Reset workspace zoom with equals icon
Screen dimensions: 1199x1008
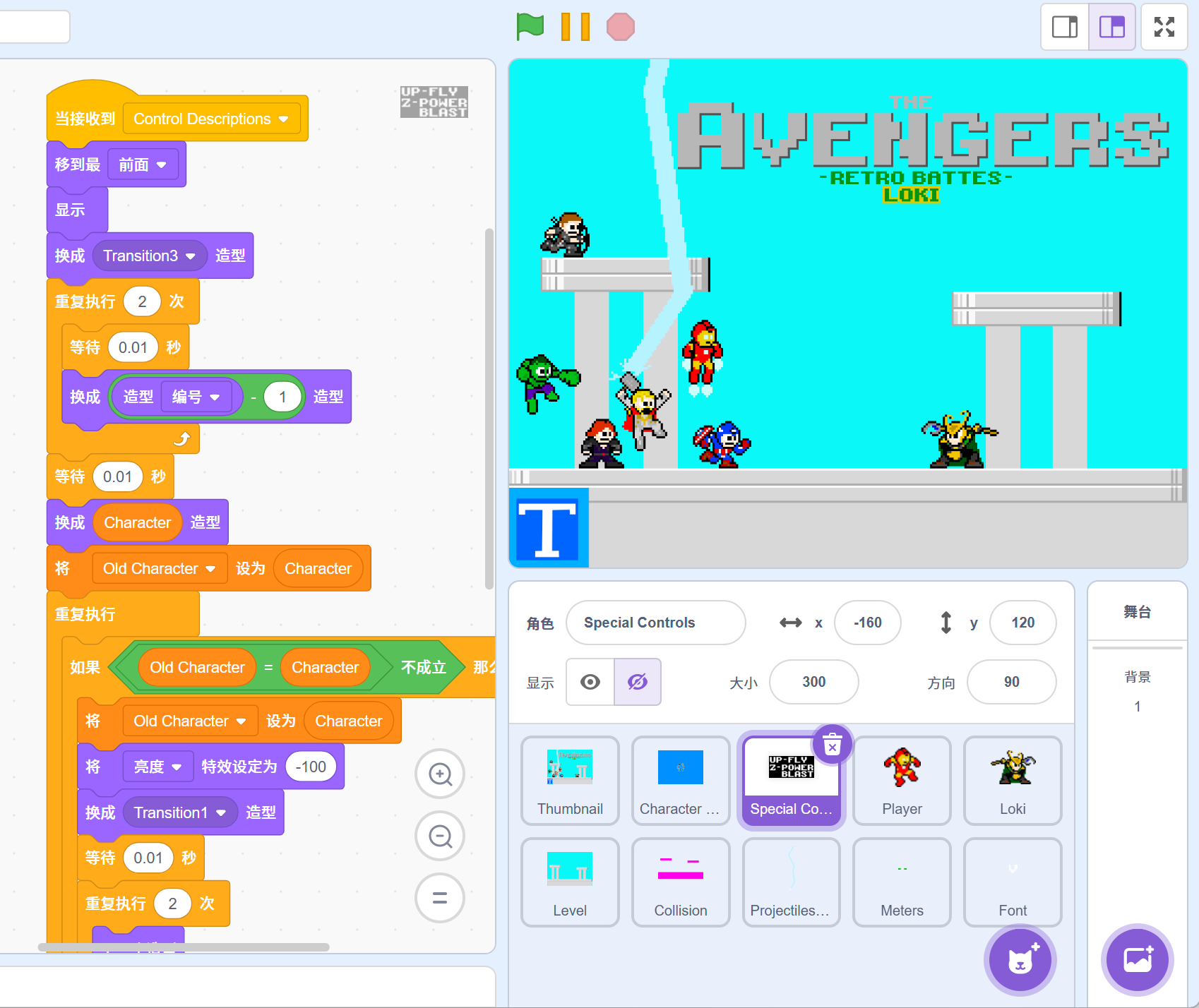pos(440,898)
